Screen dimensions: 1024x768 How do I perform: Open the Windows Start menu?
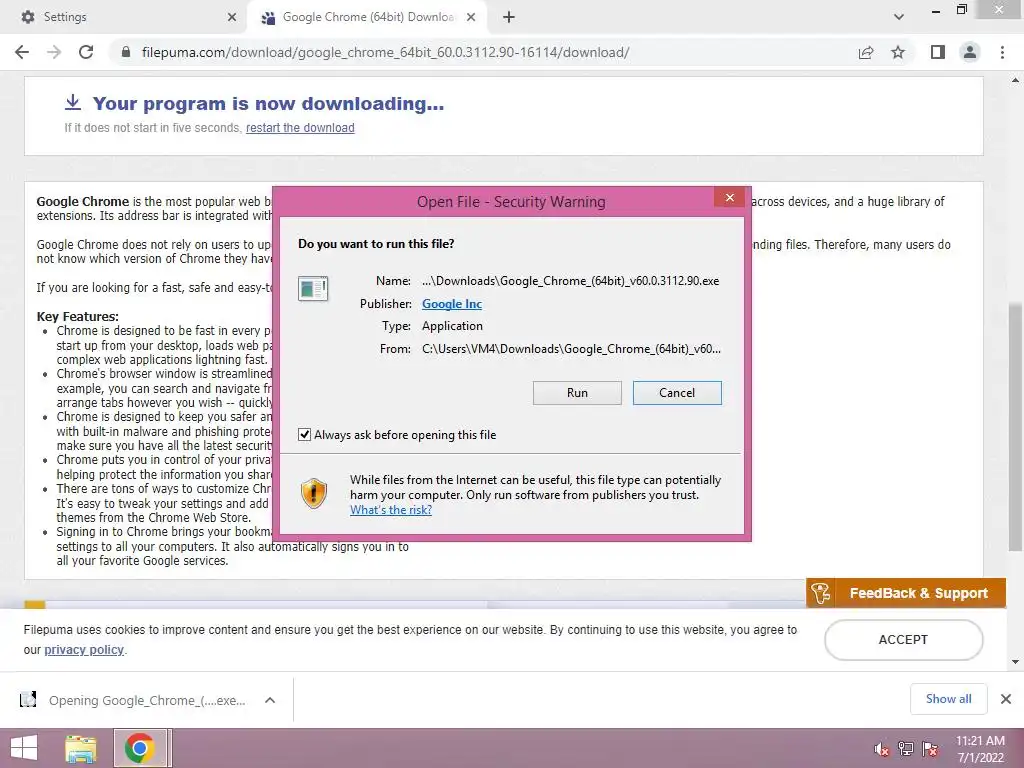pyautogui.click(x=24, y=748)
